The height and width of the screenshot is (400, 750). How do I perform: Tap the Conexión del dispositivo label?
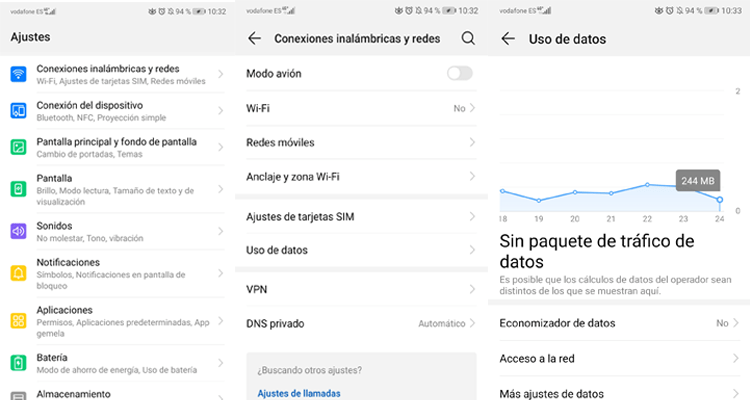click(89, 105)
